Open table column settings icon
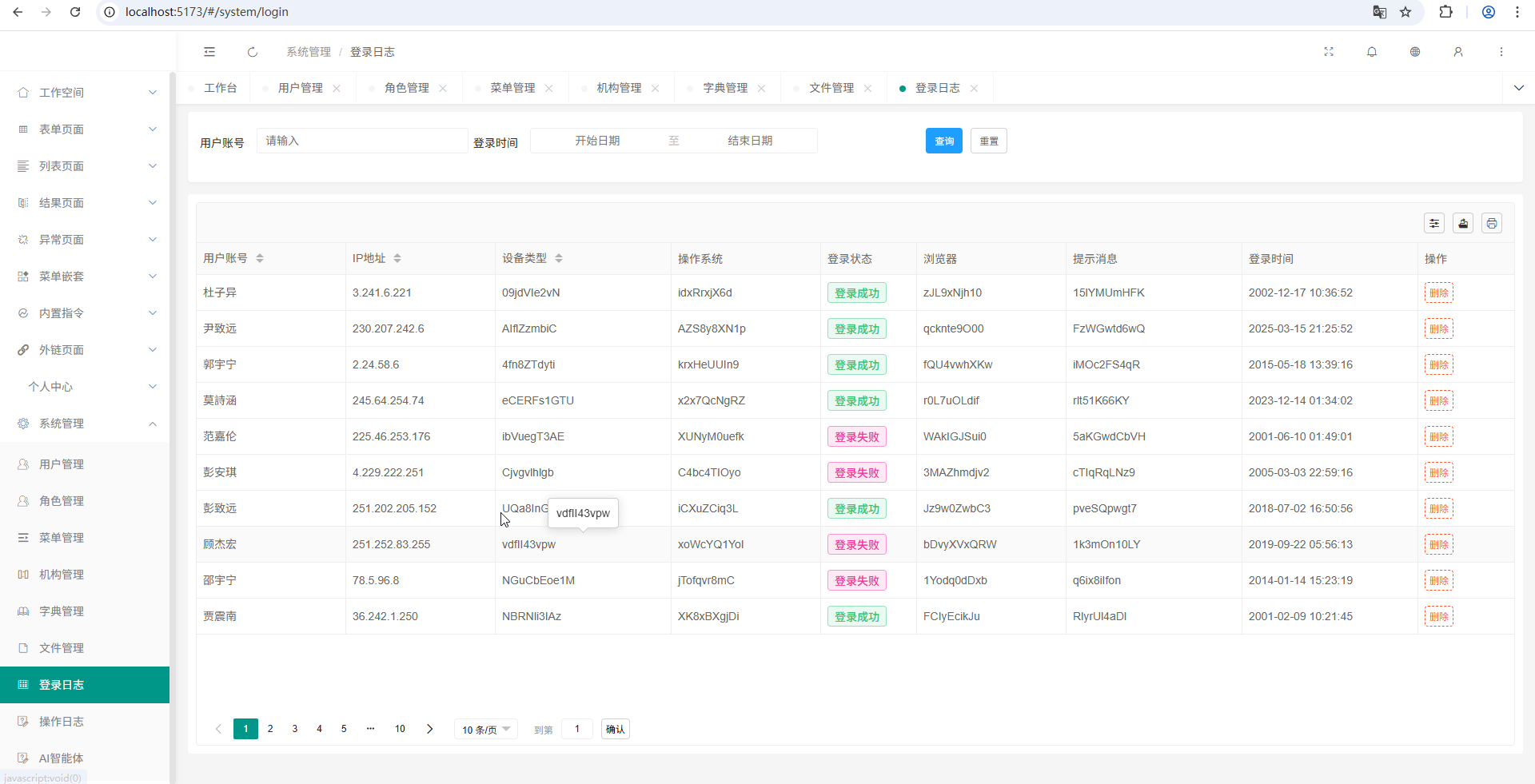1535x784 pixels. (x=1434, y=224)
